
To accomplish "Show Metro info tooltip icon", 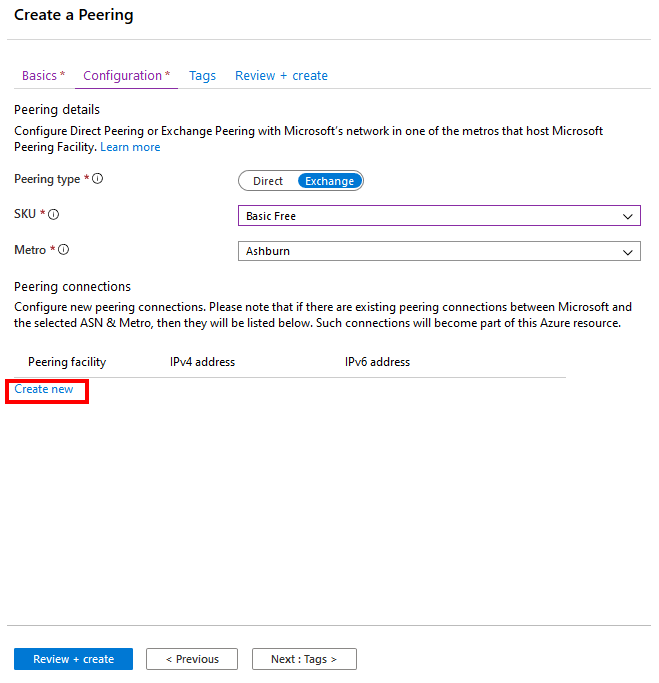I will (64, 250).
